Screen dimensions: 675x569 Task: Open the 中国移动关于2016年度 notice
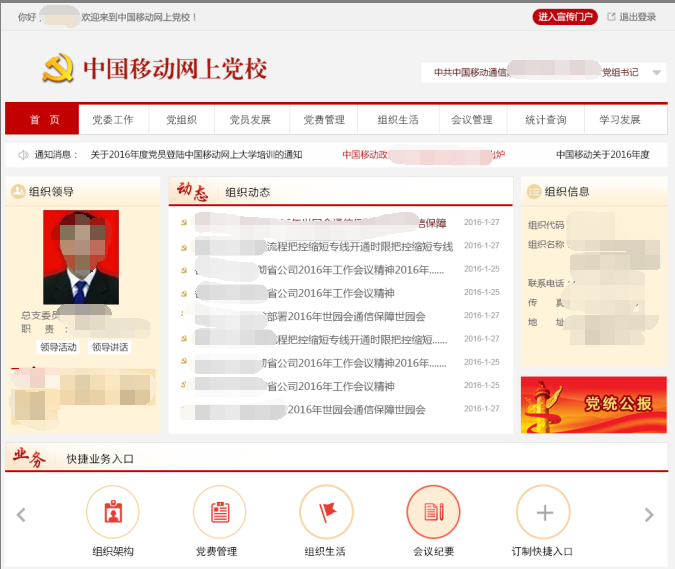(603, 155)
